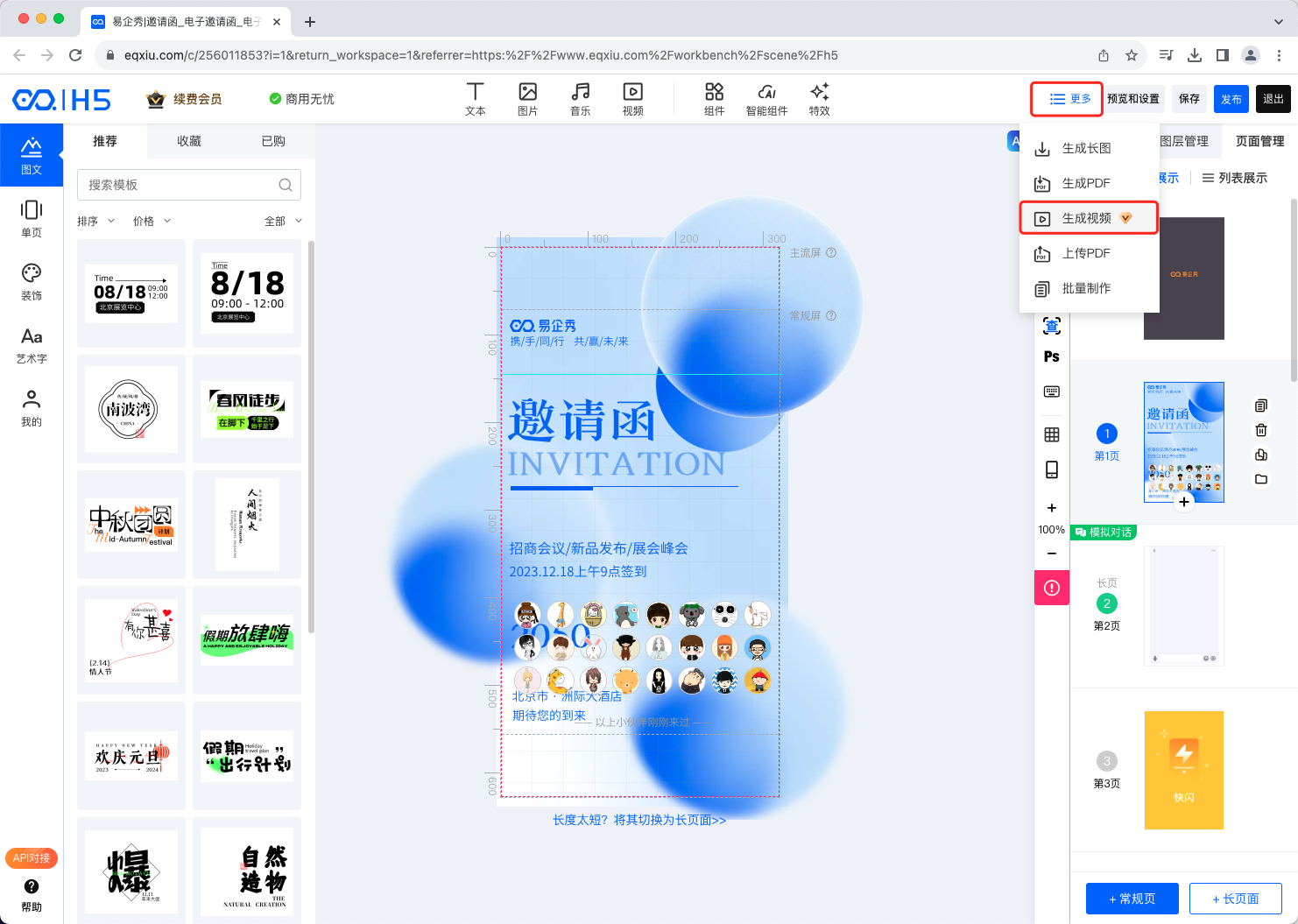This screenshot has width=1298, height=924.
Task: Click the 搜索模板 search field
Action: 180,185
